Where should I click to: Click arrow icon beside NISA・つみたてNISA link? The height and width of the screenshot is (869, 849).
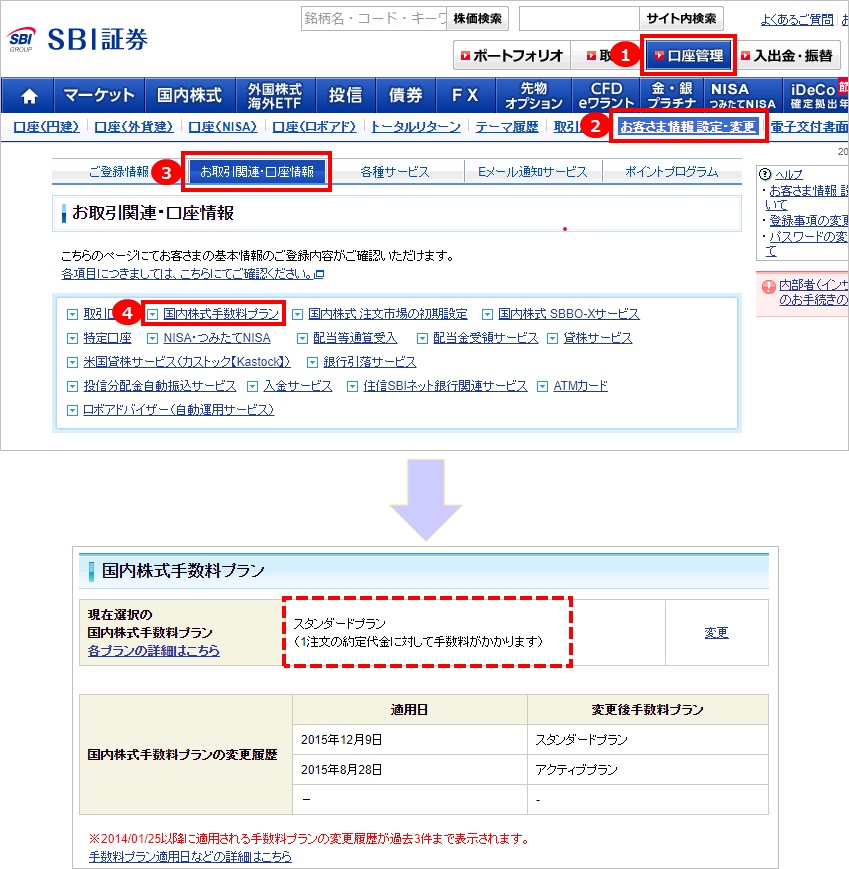[152, 339]
